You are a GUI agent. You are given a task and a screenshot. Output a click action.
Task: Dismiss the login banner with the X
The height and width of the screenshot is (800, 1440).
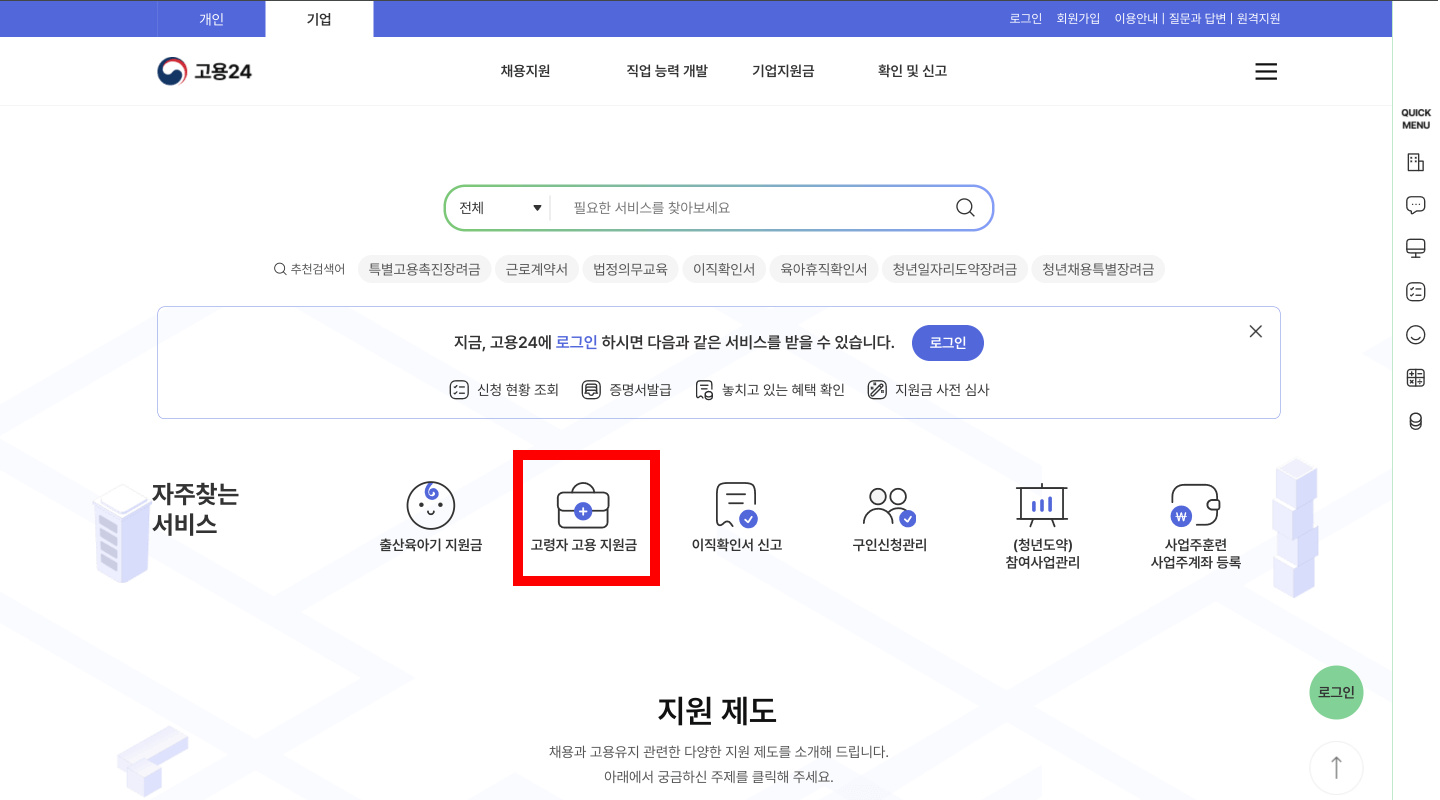pos(1255,330)
